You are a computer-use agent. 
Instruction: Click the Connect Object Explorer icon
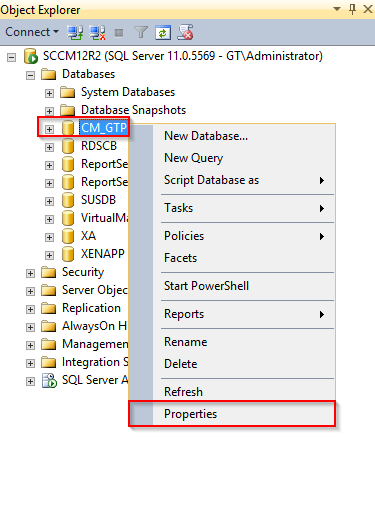[75, 32]
